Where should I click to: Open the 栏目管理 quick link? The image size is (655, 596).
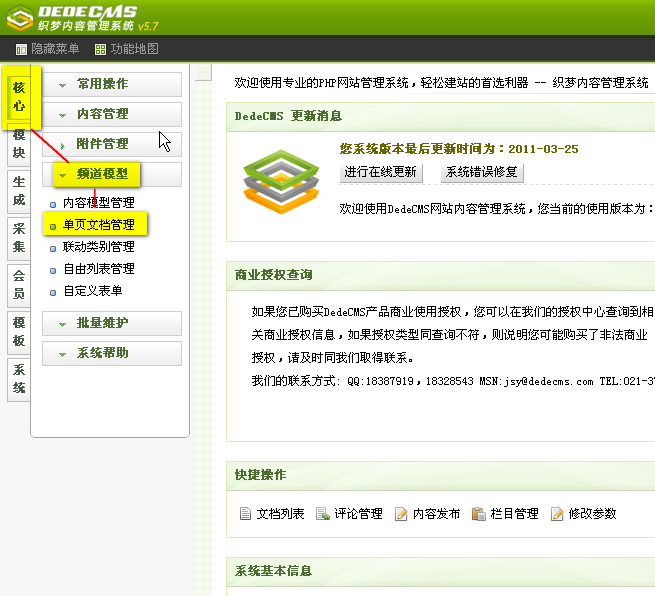pos(514,514)
